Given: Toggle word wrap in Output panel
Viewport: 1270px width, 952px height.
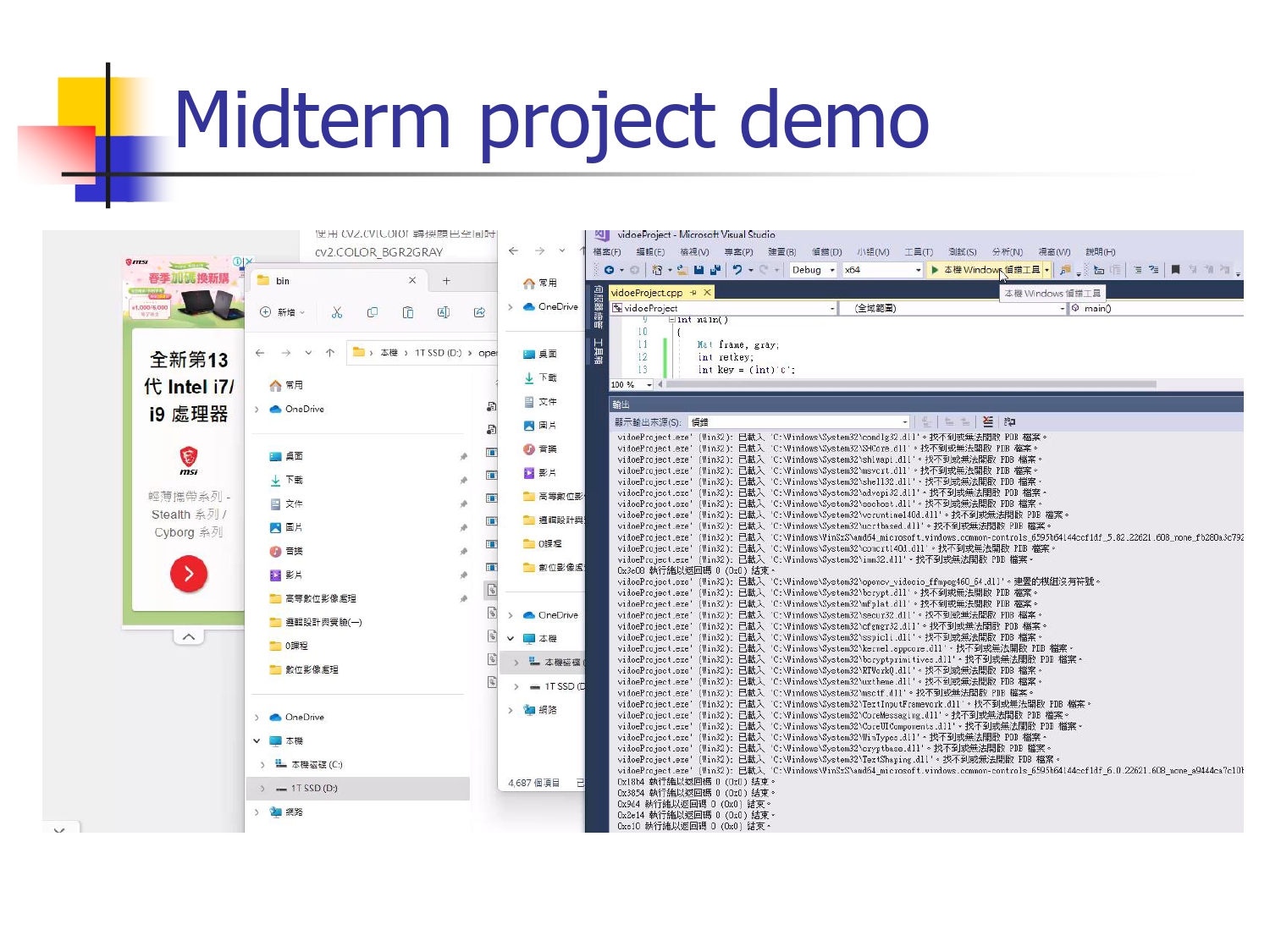Looking at the screenshot, I should click(x=1009, y=421).
